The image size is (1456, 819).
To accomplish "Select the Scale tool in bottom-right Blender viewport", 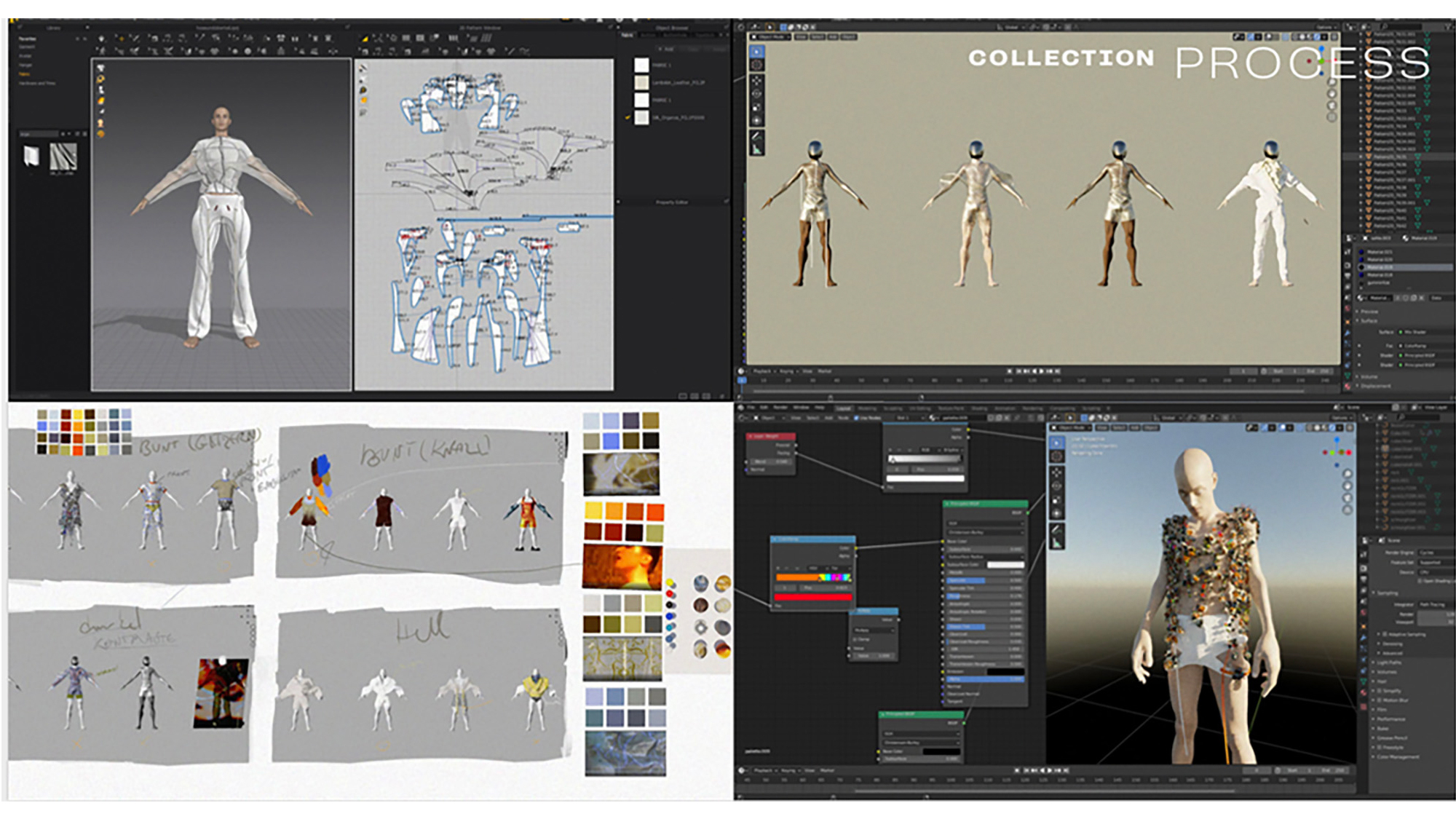I will [x=1057, y=499].
